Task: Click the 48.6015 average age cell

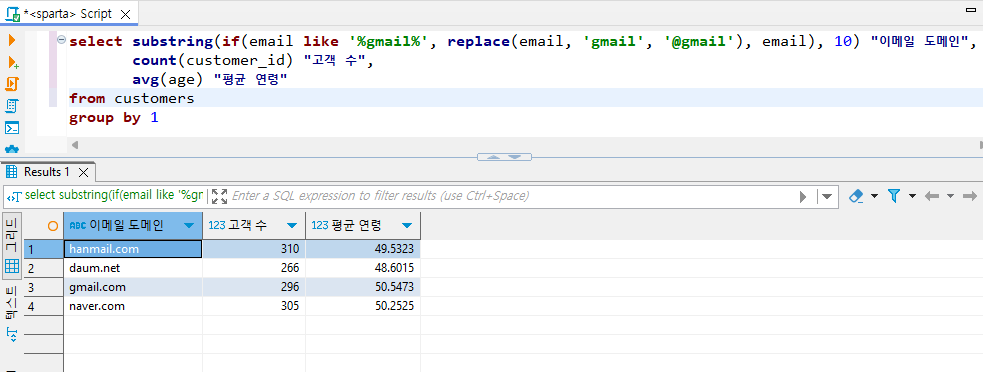Action: (x=363, y=268)
